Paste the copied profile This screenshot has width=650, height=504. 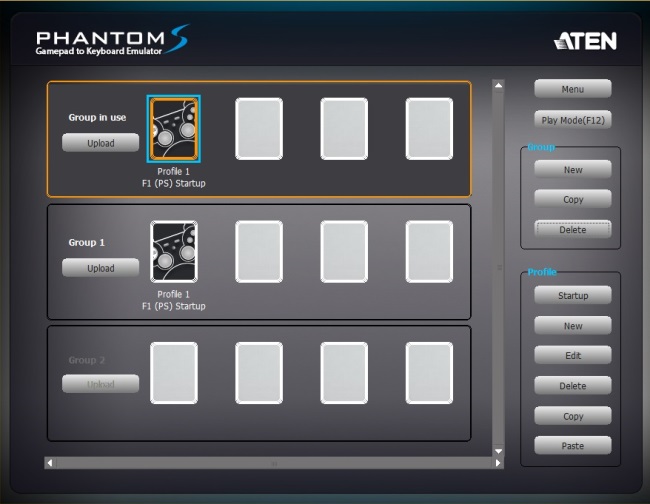point(572,445)
